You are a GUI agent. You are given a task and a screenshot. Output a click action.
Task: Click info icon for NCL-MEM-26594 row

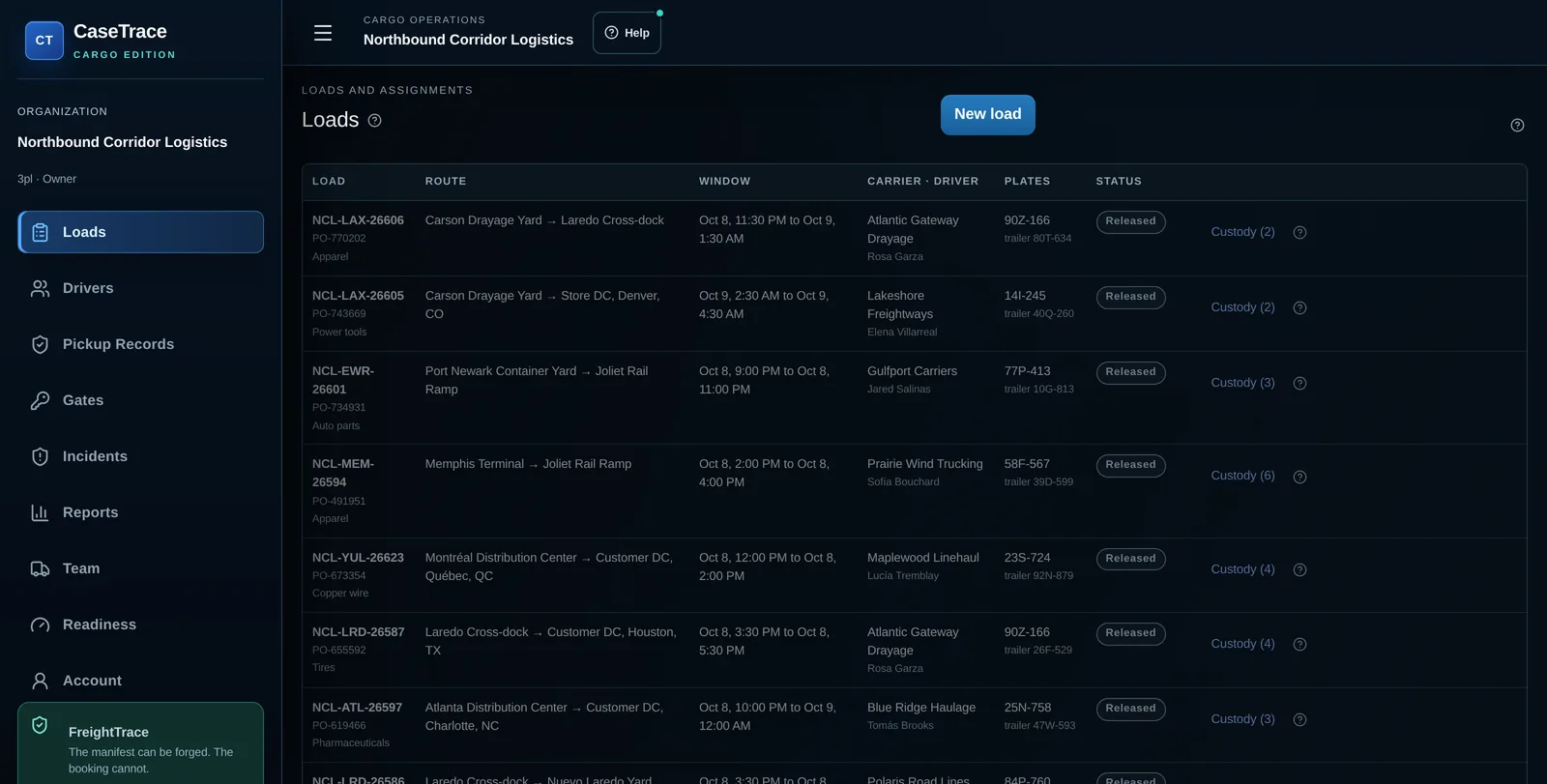coord(1299,477)
